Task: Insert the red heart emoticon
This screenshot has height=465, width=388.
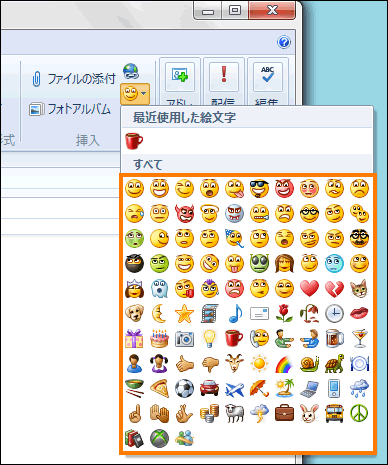Action: pos(309,288)
